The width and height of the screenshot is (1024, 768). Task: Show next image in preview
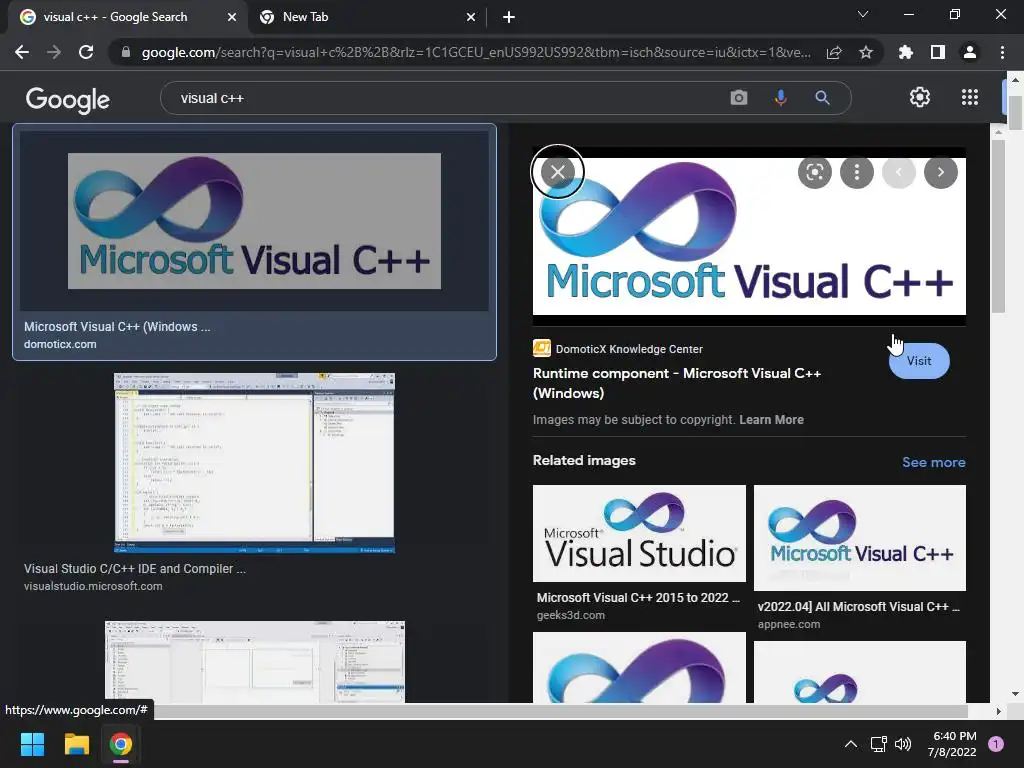[x=940, y=172]
